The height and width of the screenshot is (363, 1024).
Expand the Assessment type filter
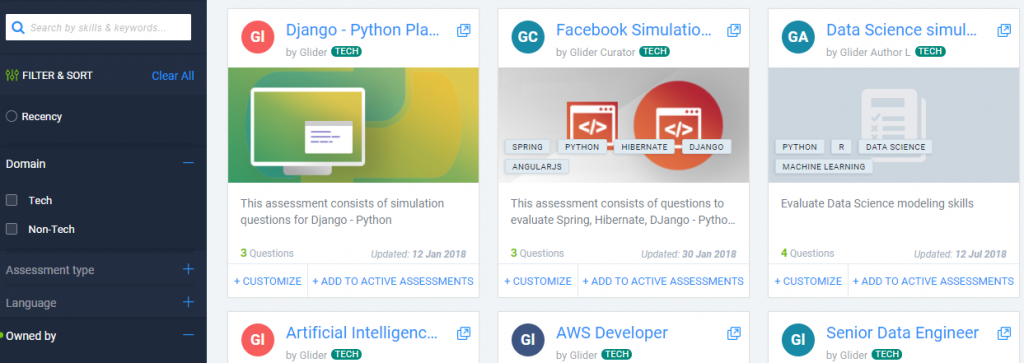point(188,269)
